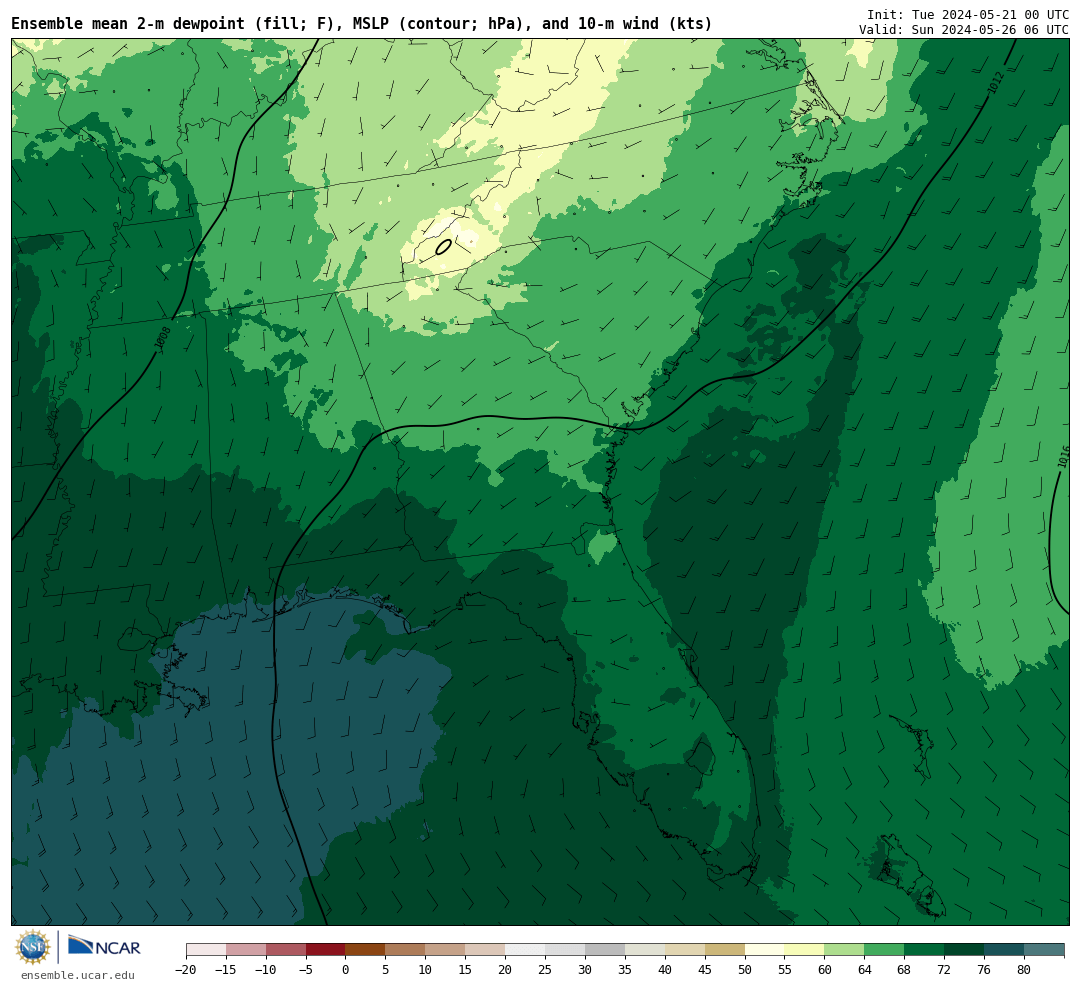Open the ensemble.ucar.edu text
The height and width of the screenshot is (988, 1080).
click(78, 975)
